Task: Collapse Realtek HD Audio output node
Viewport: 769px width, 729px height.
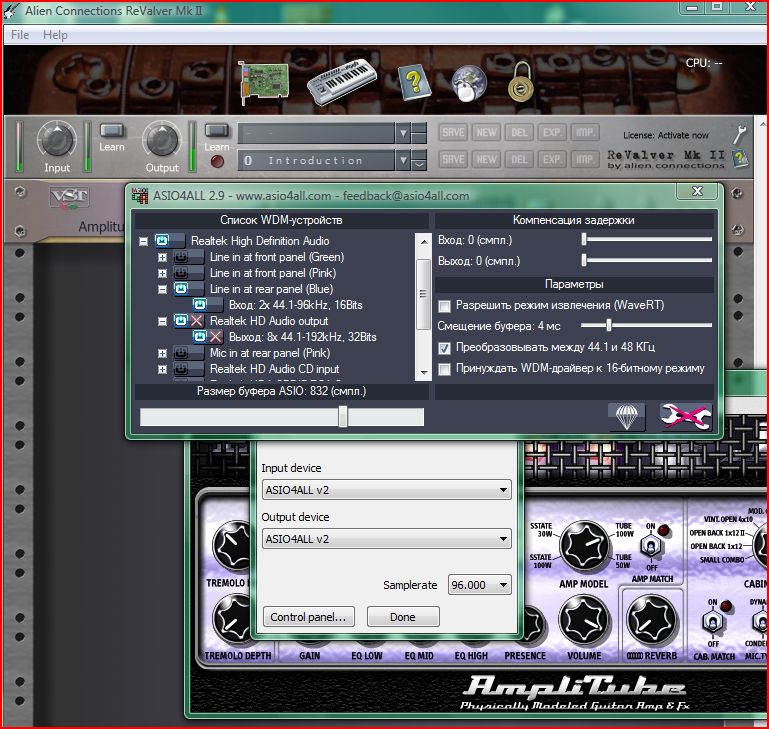Action: pyautogui.click(x=162, y=321)
